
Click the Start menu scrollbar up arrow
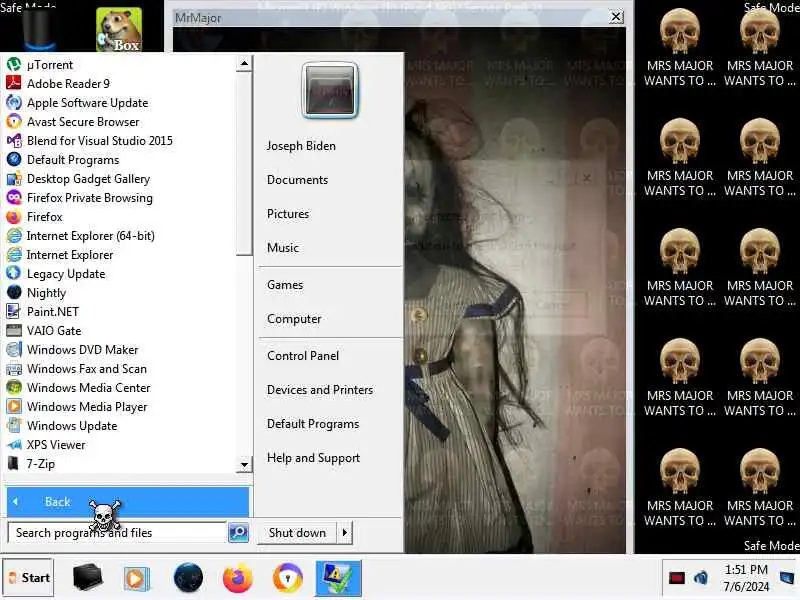click(x=244, y=64)
